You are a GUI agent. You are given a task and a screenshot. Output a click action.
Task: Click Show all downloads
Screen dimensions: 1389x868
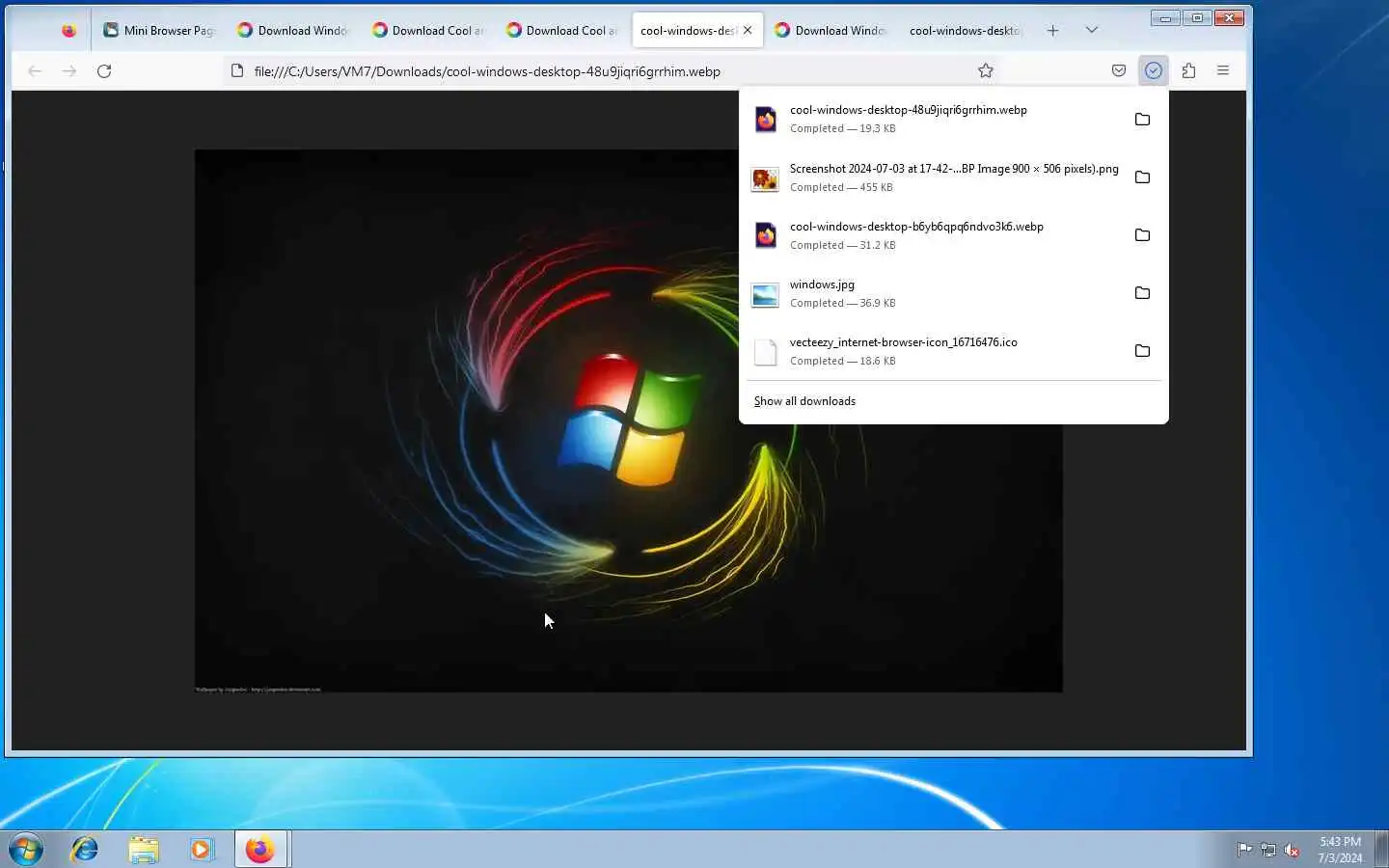tap(804, 401)
